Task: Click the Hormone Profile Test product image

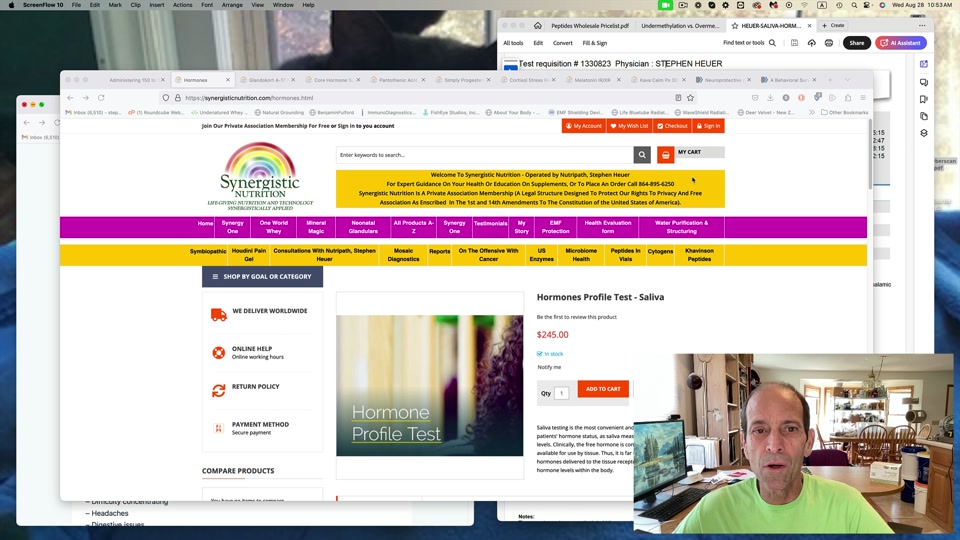Action: point(429,386)
